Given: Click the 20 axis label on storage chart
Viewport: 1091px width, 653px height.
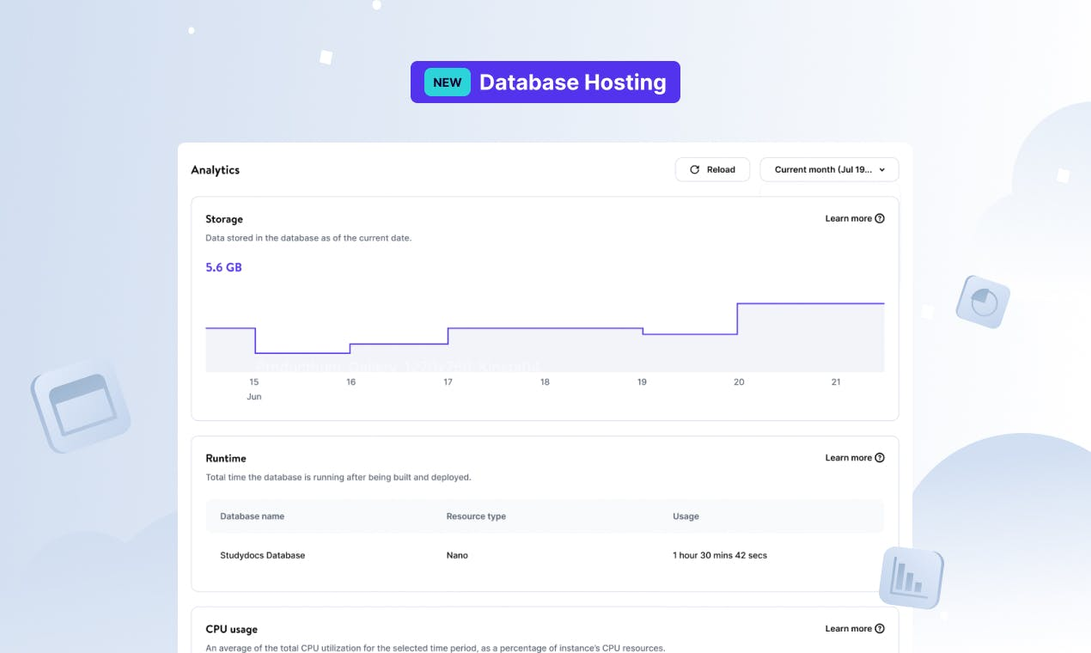Looking at the screenshot, I should point(739,382).
